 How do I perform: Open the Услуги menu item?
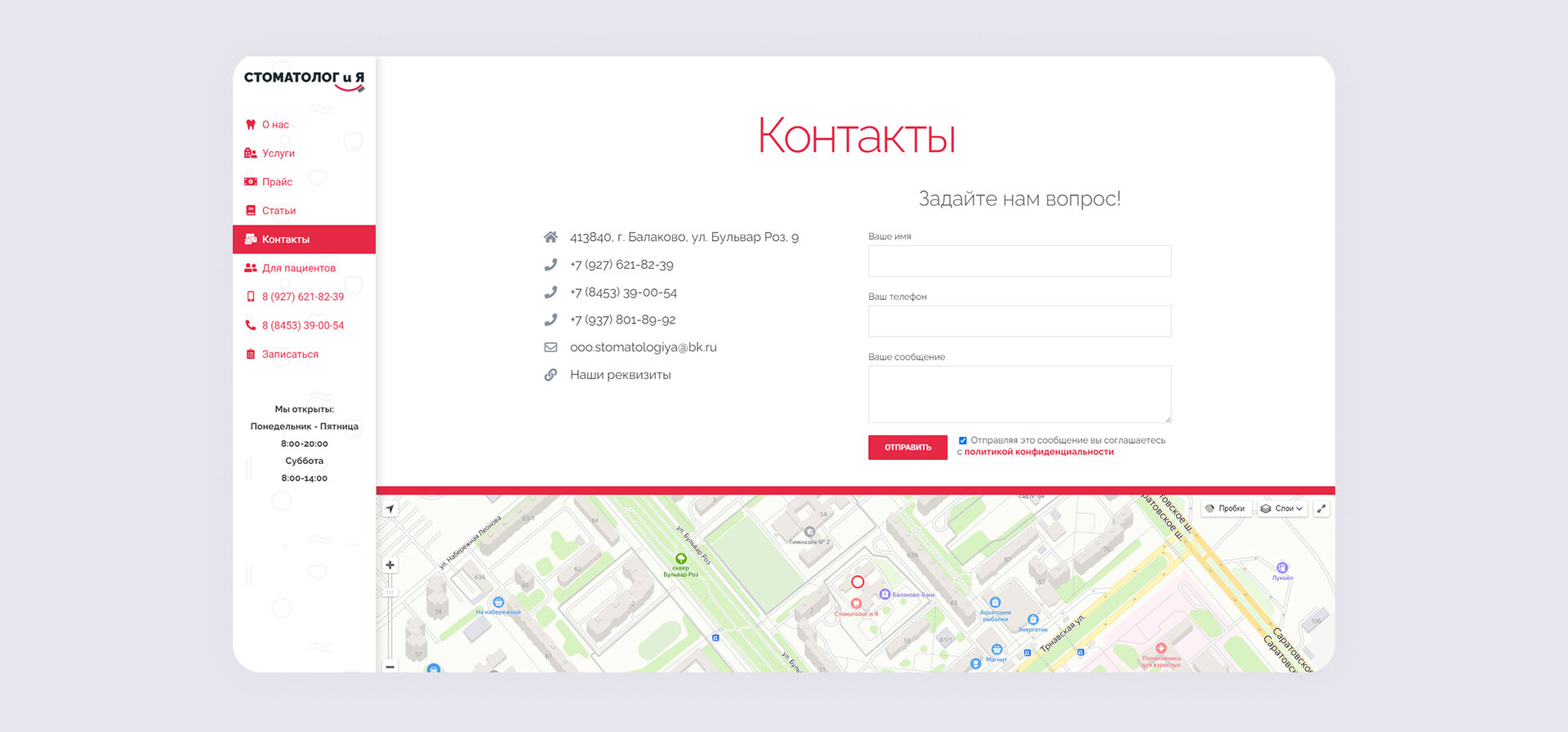point(278,154)
